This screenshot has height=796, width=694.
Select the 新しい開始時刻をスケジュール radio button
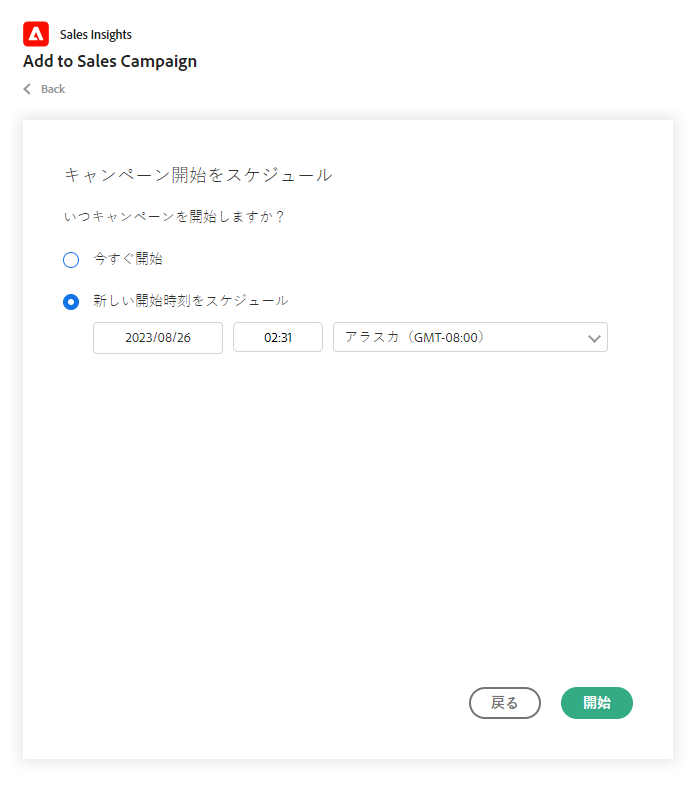(x=71, y=302)
